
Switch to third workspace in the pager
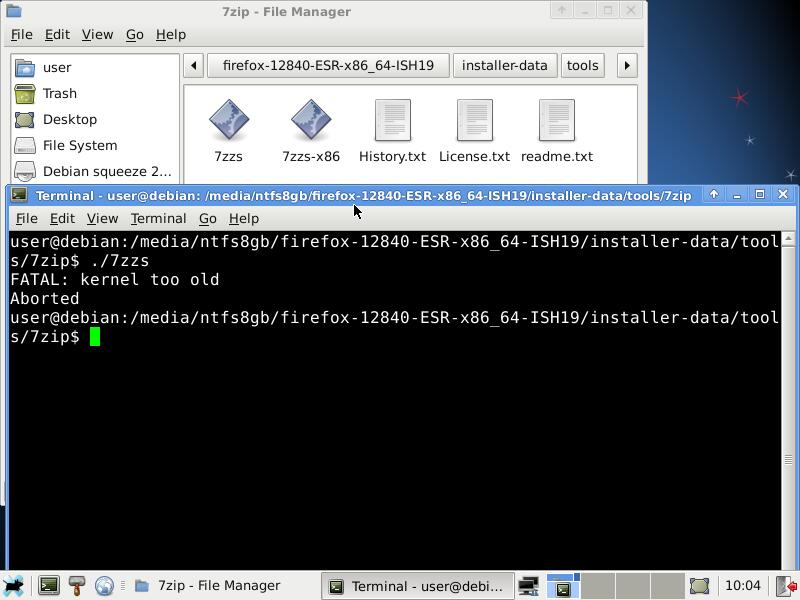coord(633,586)
